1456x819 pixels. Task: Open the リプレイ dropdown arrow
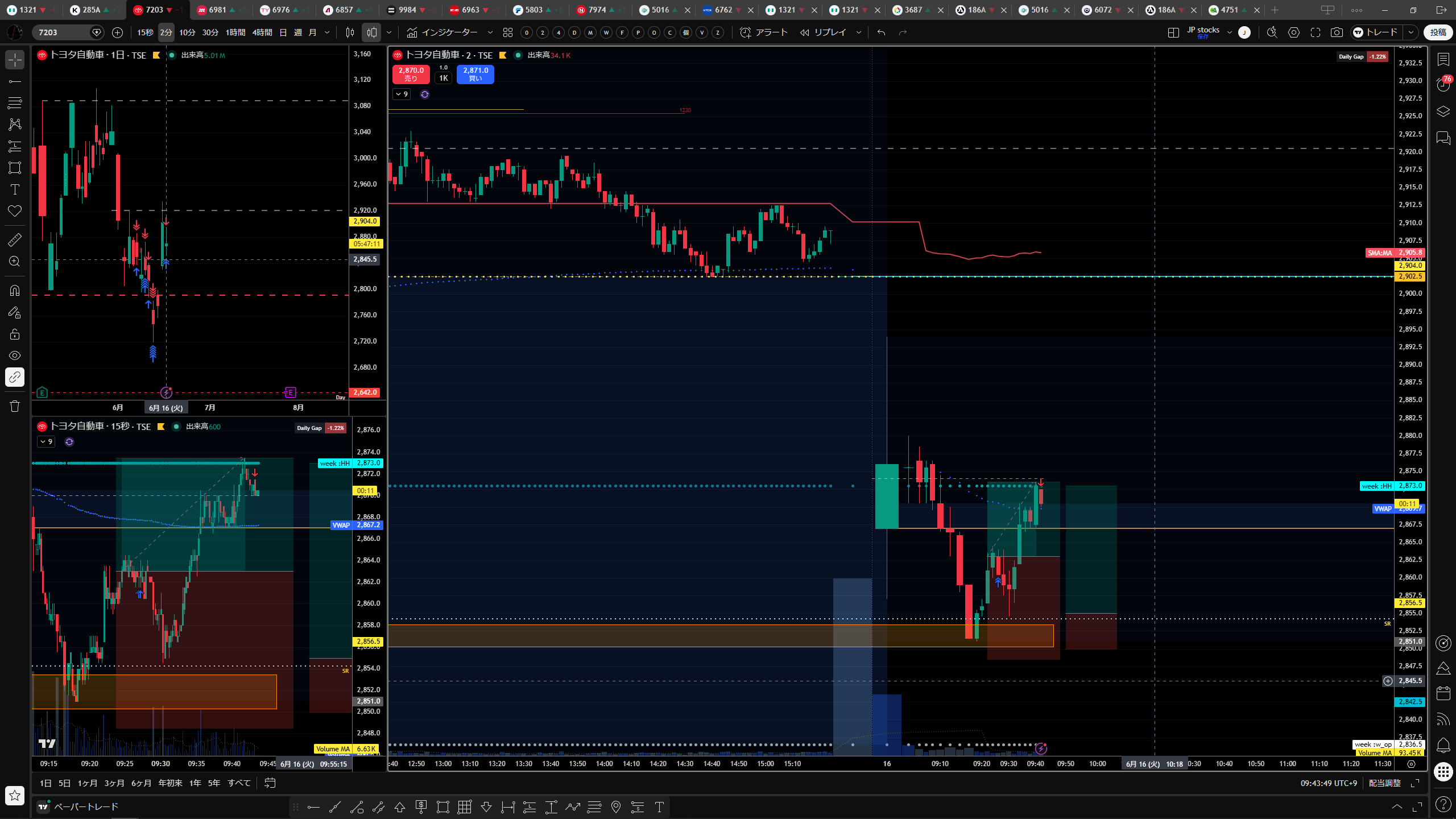(x=859, y=32)
